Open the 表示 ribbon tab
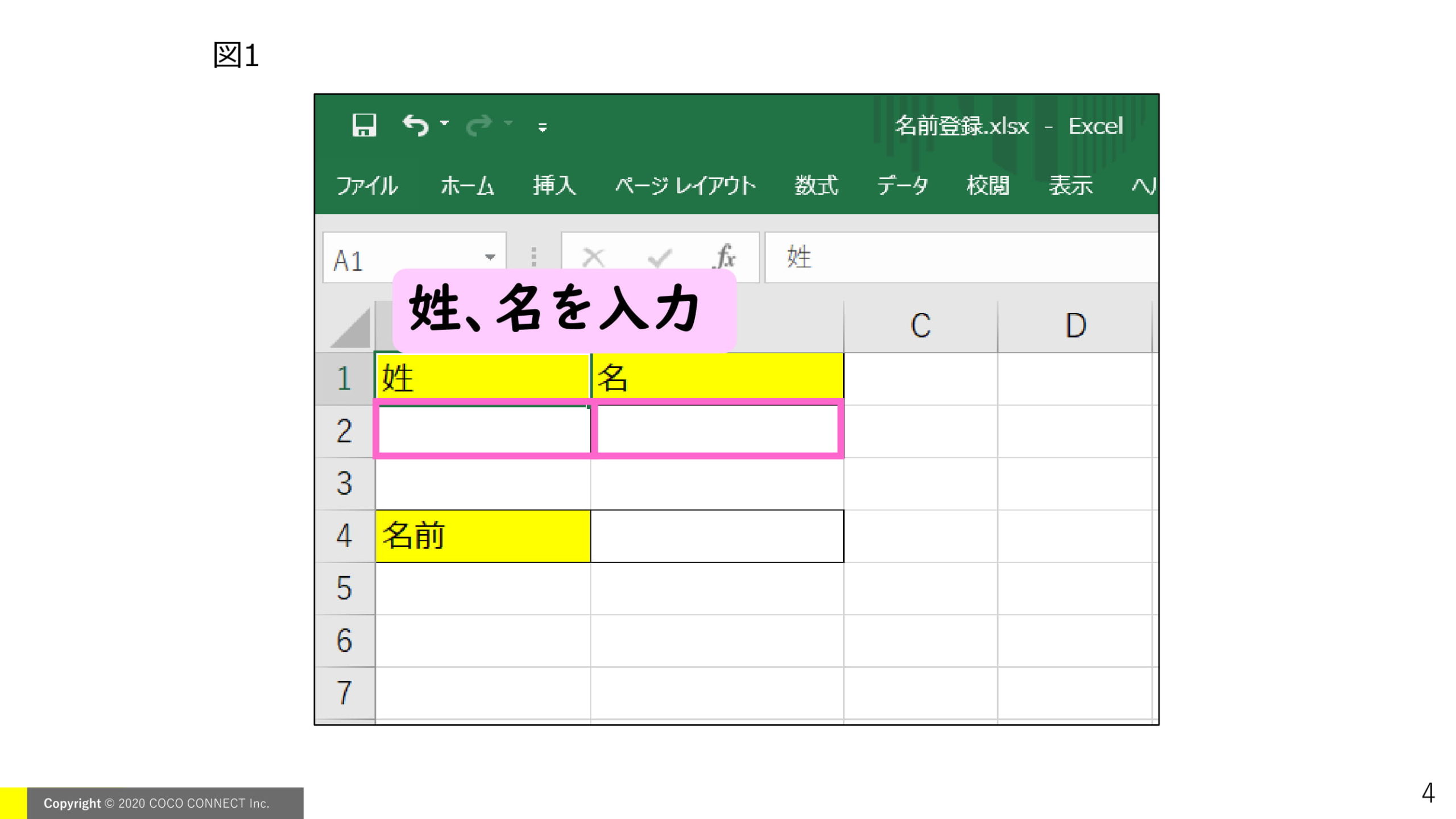Screen dimensions: 1456x819 (x=1071, y=185)
